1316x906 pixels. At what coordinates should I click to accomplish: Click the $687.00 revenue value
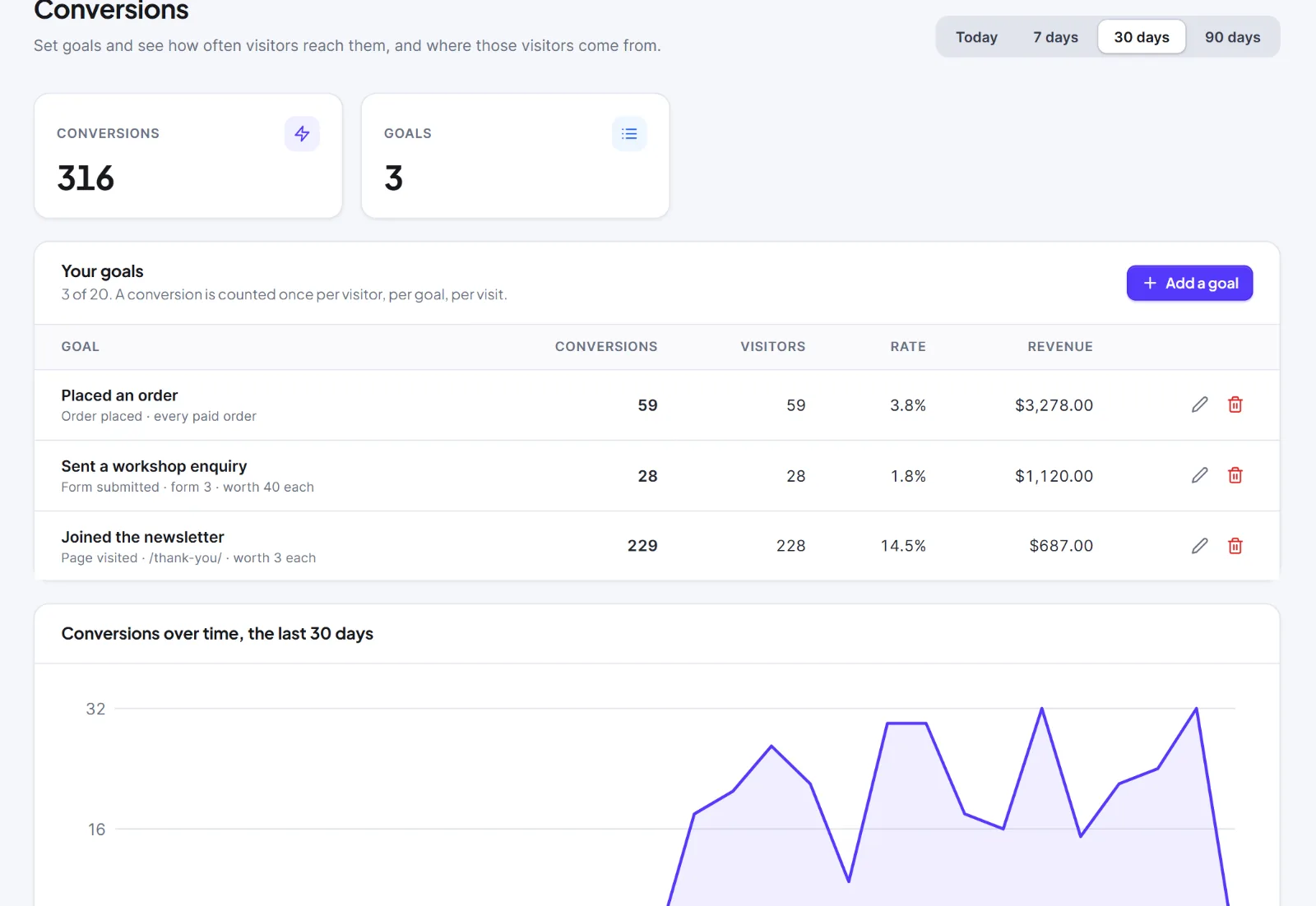1061,546
